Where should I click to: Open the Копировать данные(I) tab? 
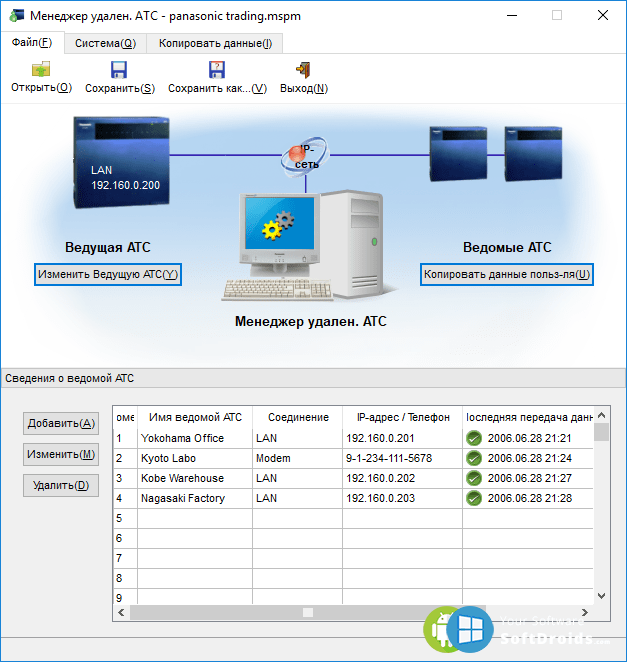(x=215, y=43)
